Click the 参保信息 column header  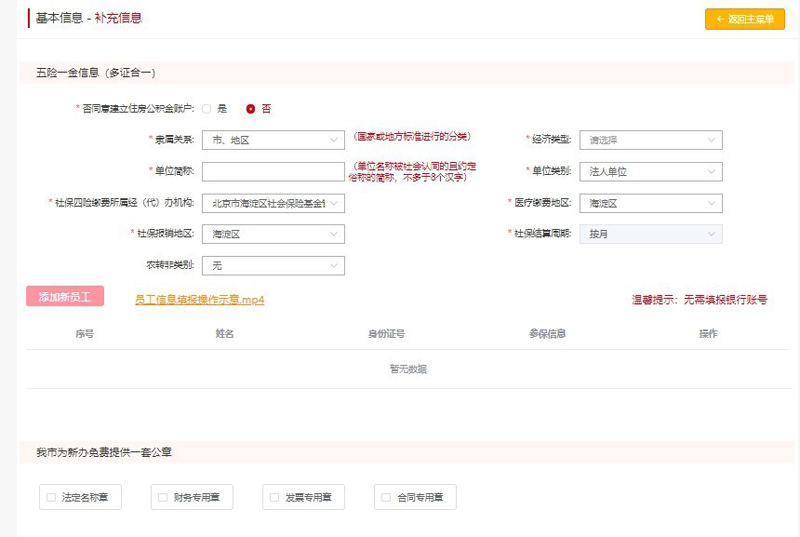point(548,334)
